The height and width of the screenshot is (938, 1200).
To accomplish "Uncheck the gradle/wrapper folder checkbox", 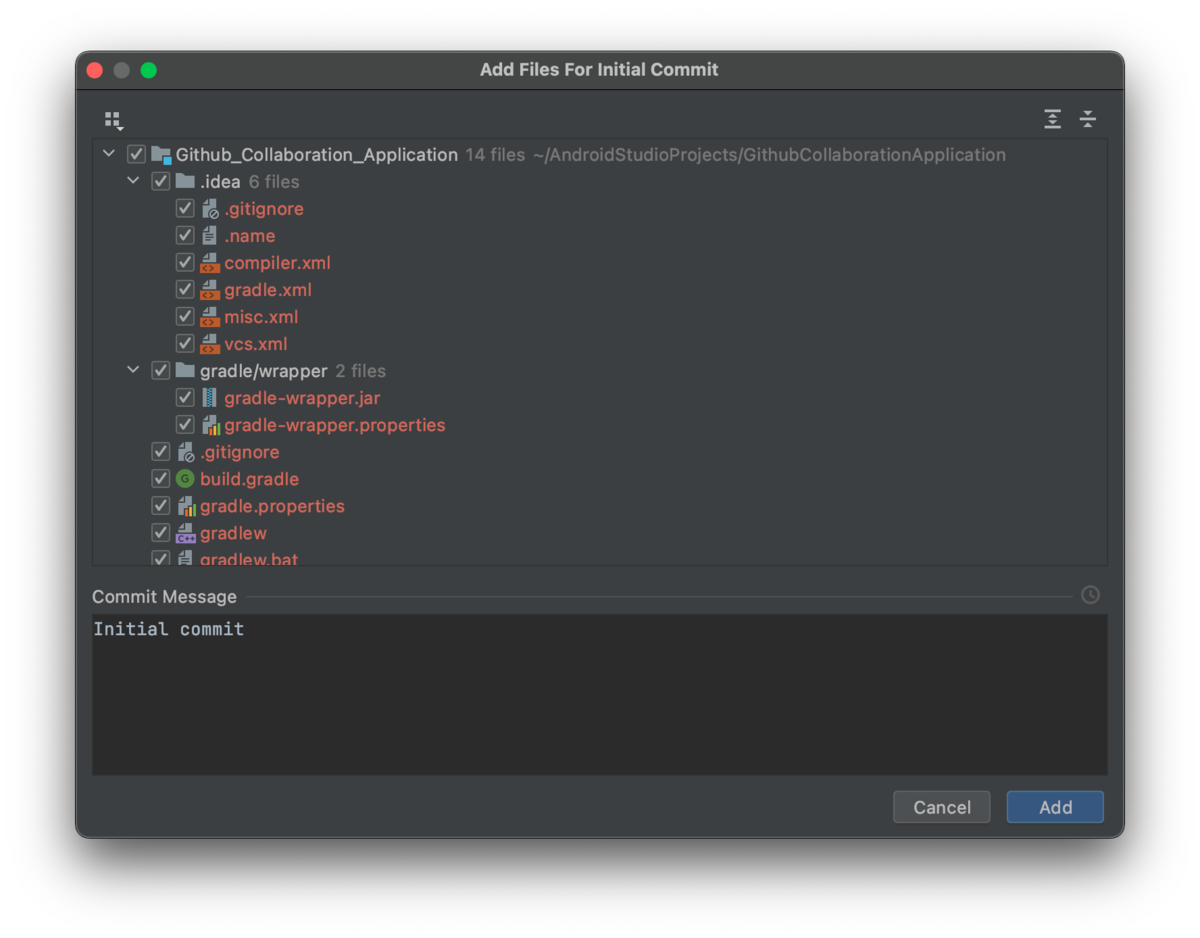I will [x=160, y=370].
